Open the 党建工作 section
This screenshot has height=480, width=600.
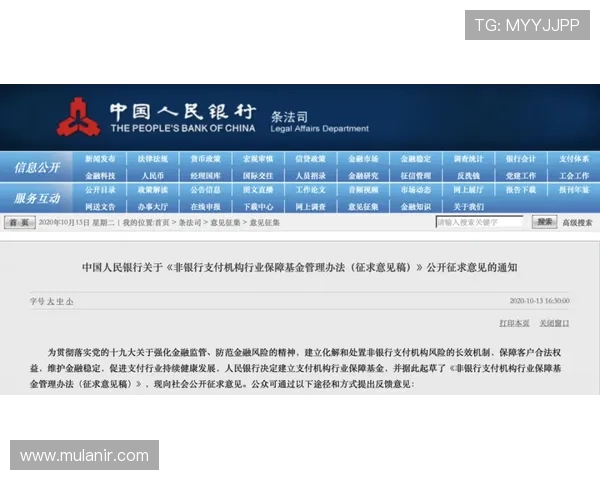[x=521, y=176]
